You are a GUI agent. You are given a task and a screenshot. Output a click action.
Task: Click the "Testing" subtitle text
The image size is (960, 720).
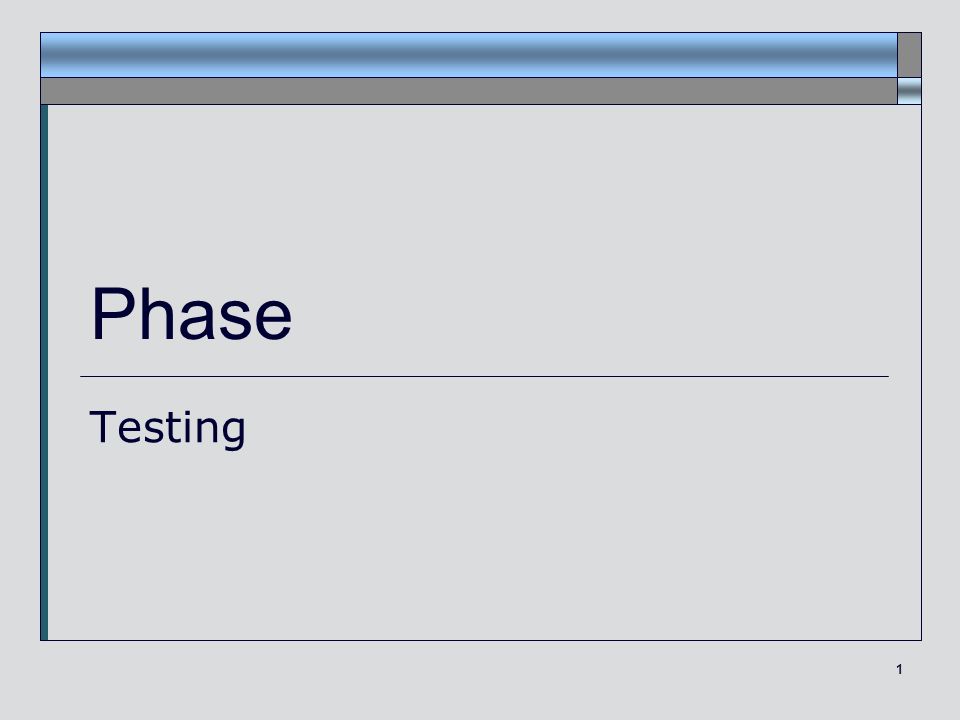coord(167,428)
